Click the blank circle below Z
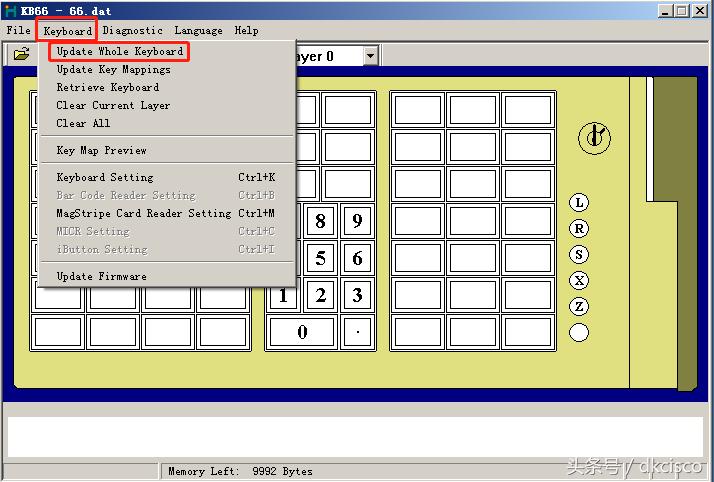 pyautogui.click(x=579, y=333)
